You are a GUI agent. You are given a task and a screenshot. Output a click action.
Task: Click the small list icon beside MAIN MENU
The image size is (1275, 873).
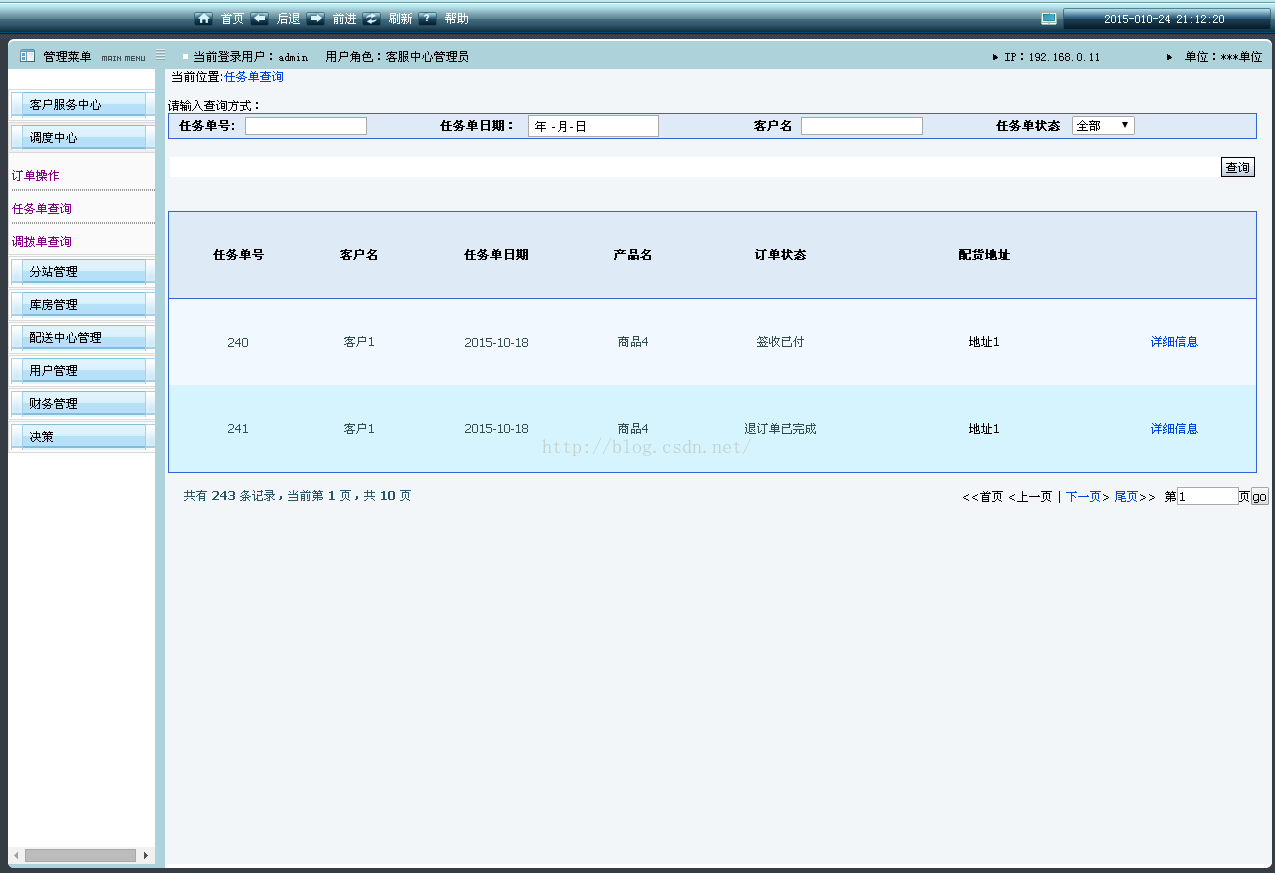tap(160, 55)
